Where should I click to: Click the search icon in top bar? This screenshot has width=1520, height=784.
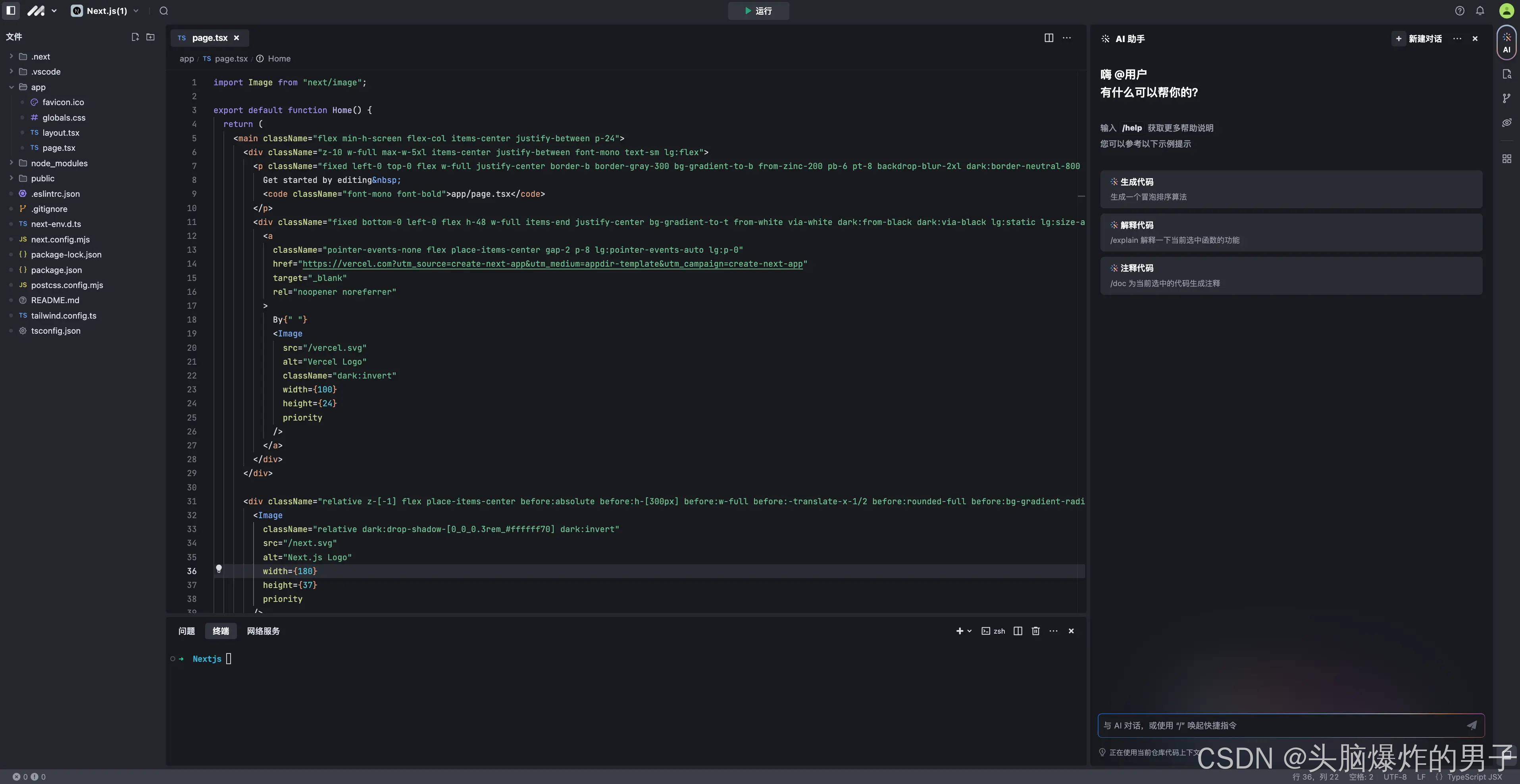pyautogui.click(x=164, y=11)
